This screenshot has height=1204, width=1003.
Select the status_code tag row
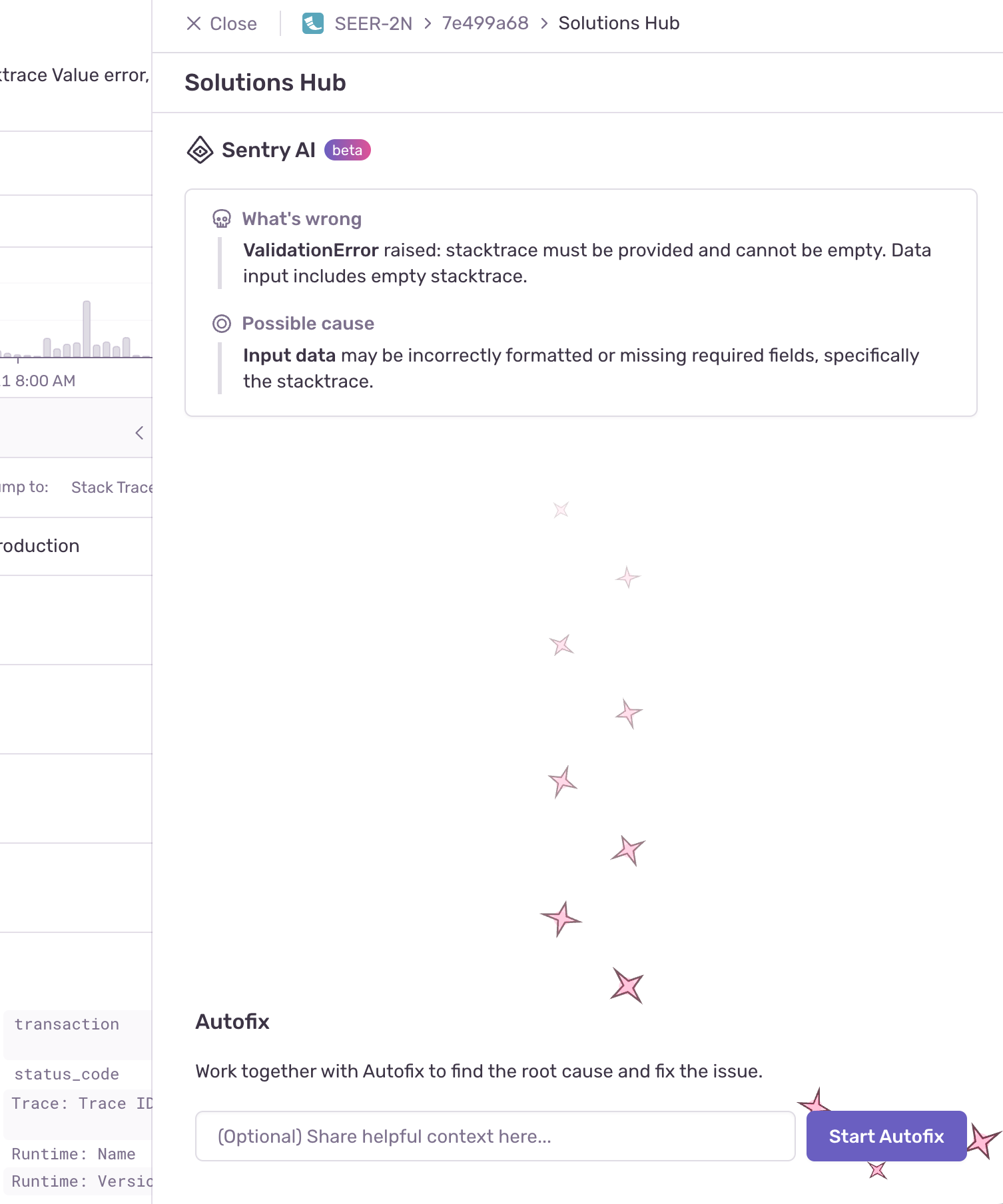(67, 1074)
